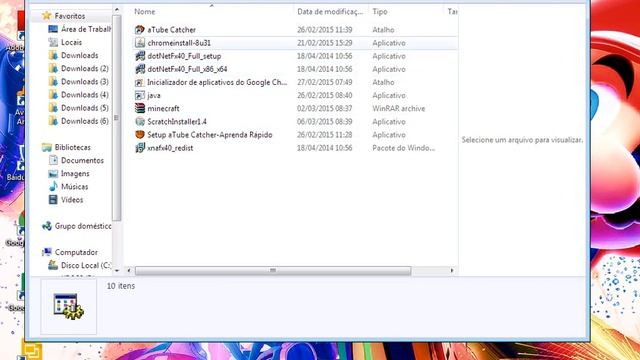Click the Área de Trabalho sidebar icon

(53, 29)
